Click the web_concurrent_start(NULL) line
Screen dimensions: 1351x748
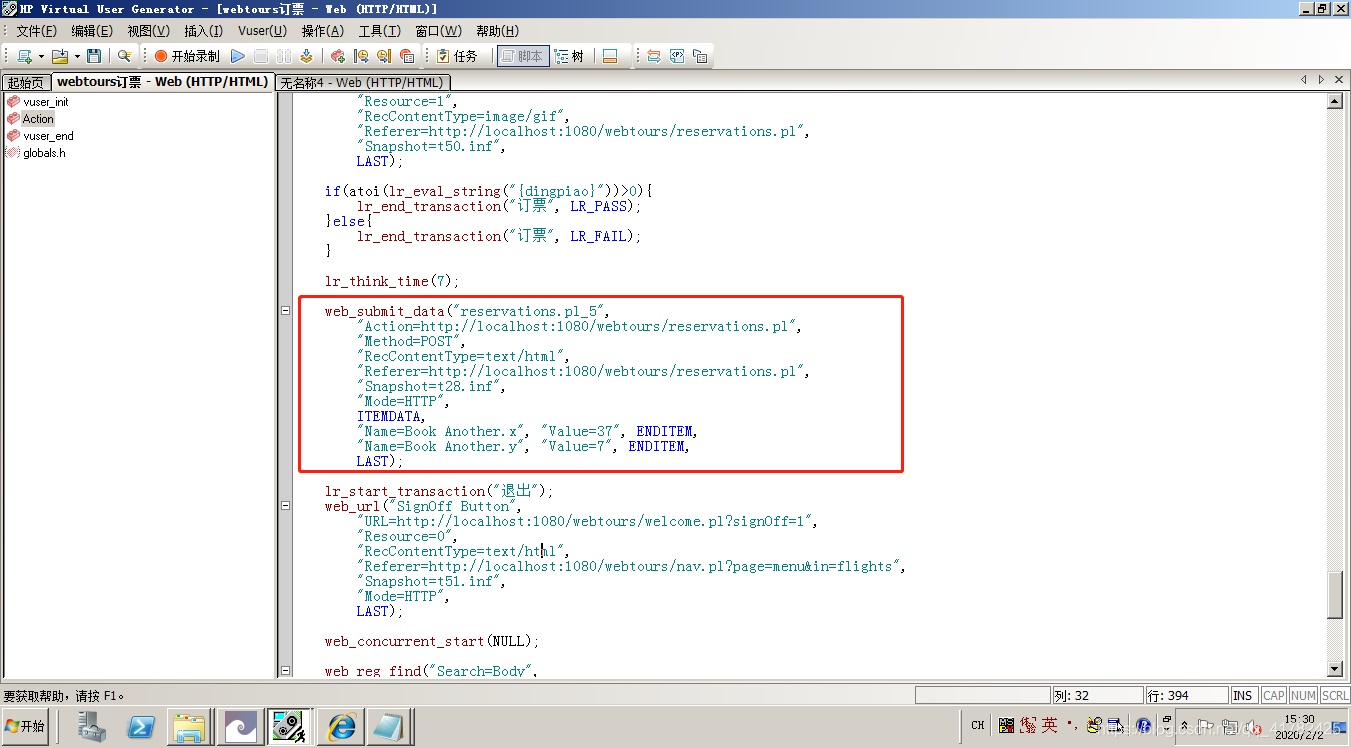431,641
